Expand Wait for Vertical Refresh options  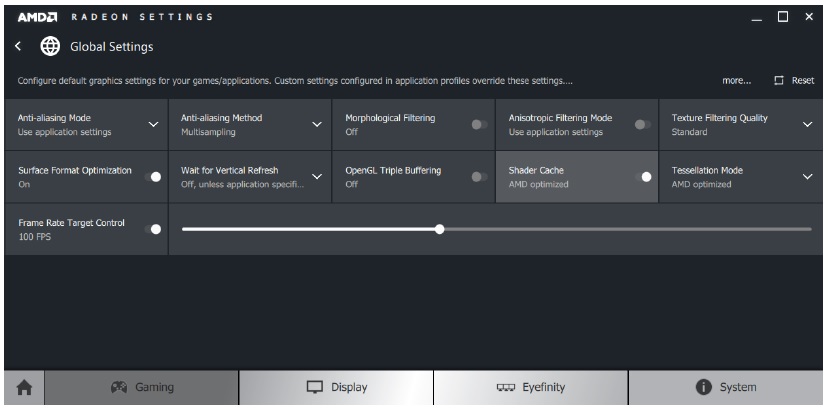point(317,177)
